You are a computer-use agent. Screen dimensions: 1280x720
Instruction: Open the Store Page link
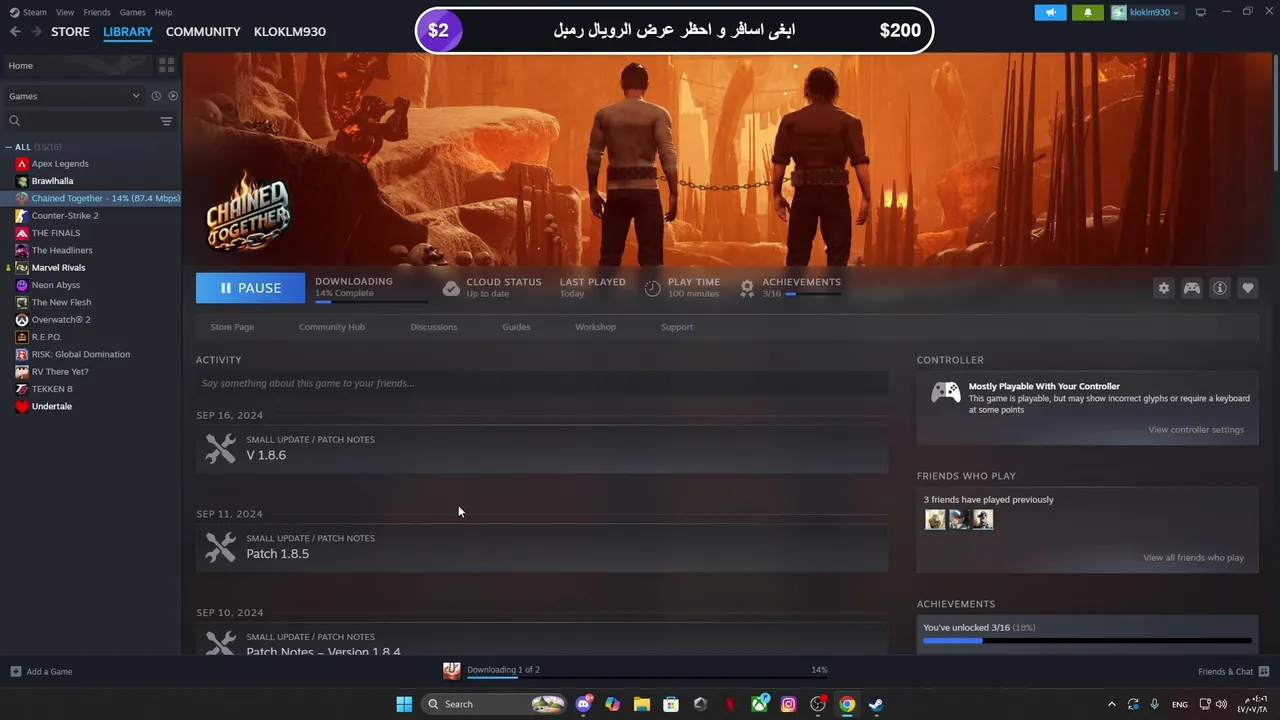coord(232,327)
